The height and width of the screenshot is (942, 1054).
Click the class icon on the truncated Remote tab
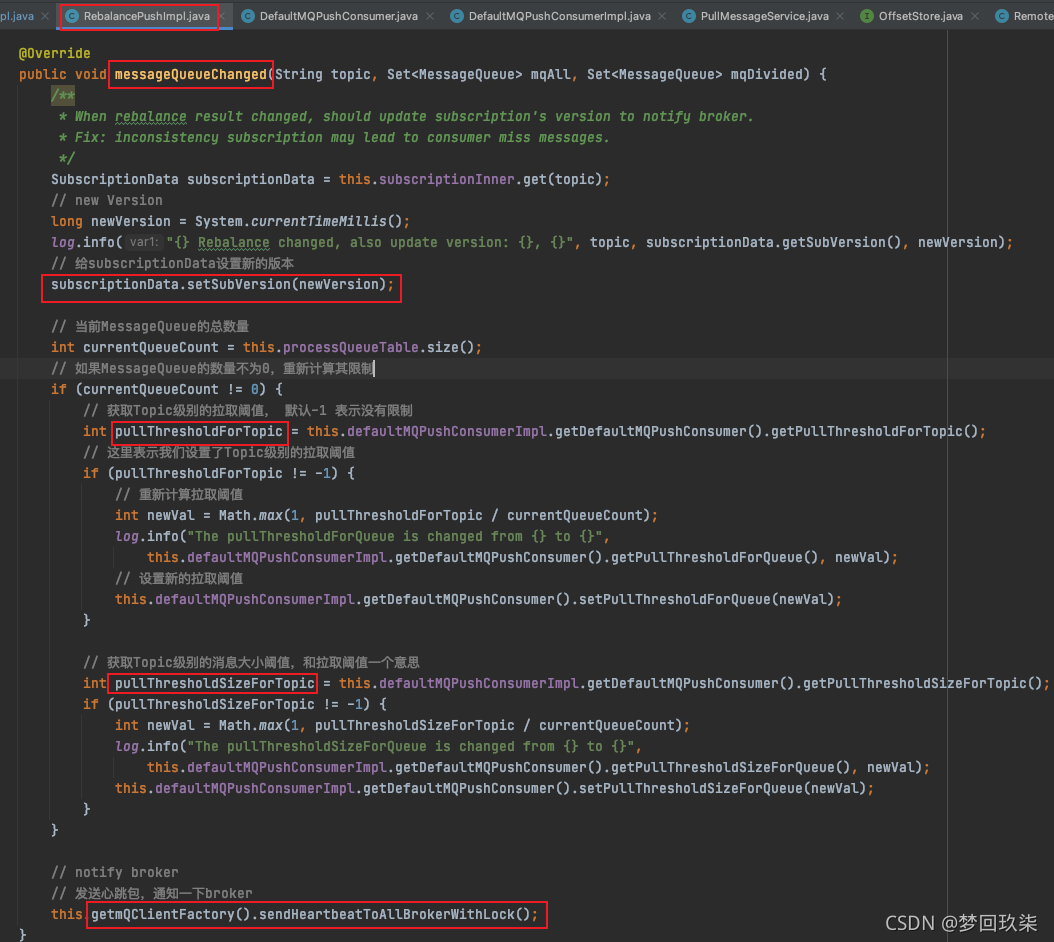coord(1001,17)
